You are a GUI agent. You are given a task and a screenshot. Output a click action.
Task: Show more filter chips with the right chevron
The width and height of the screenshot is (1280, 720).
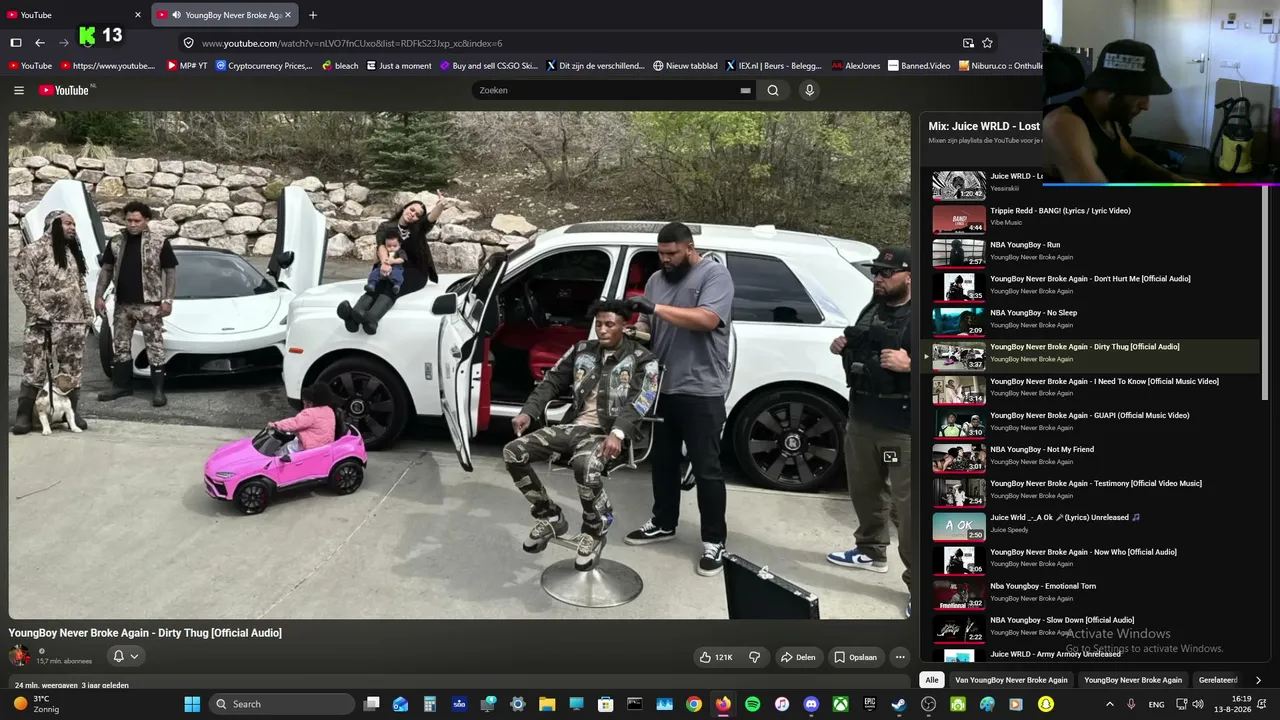pos(1258,680)
